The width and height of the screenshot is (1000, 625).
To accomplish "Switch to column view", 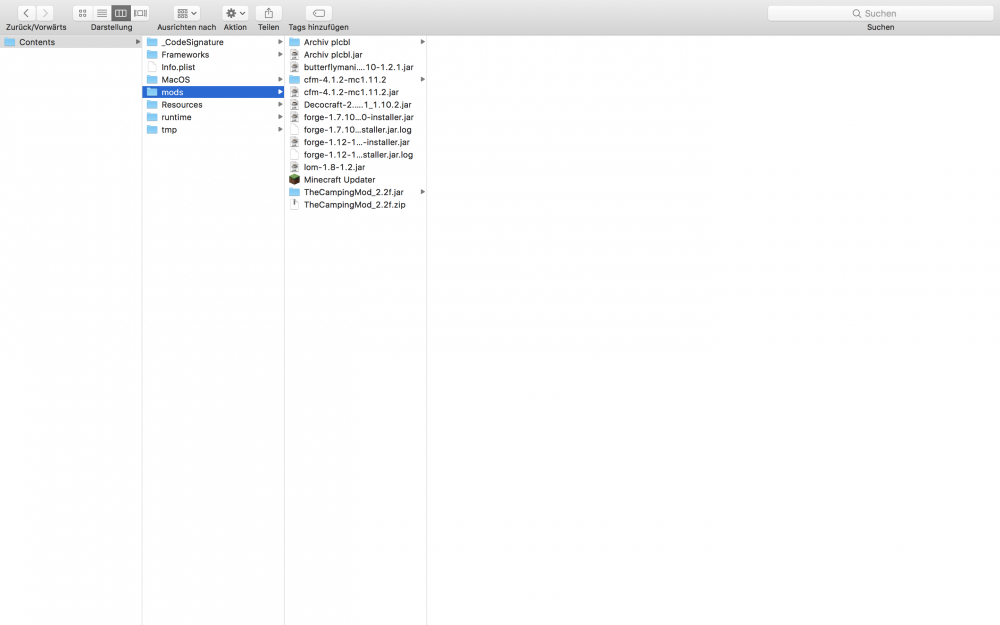I will tap(121, 13).
